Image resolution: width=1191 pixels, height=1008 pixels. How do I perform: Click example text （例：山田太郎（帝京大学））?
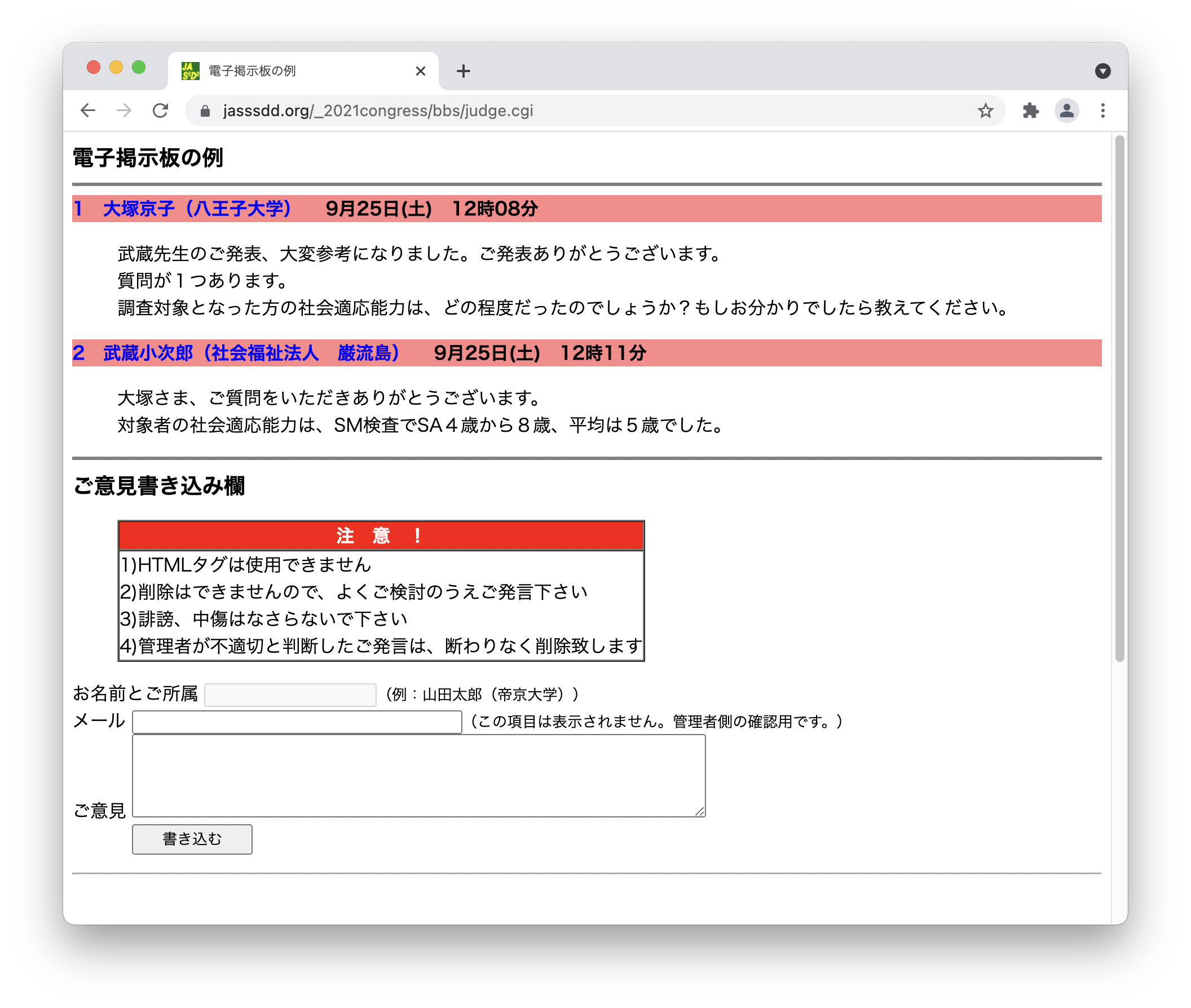(x=482, y=695)
